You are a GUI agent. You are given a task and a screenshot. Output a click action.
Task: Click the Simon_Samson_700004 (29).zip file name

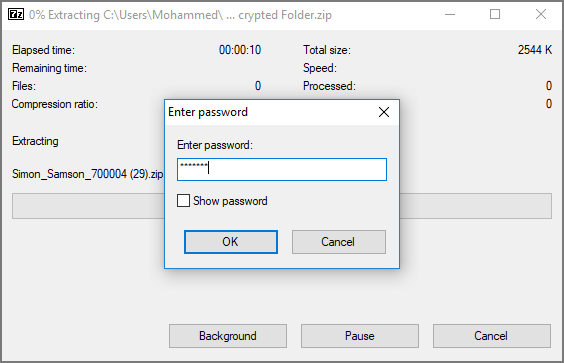(87, 174)
